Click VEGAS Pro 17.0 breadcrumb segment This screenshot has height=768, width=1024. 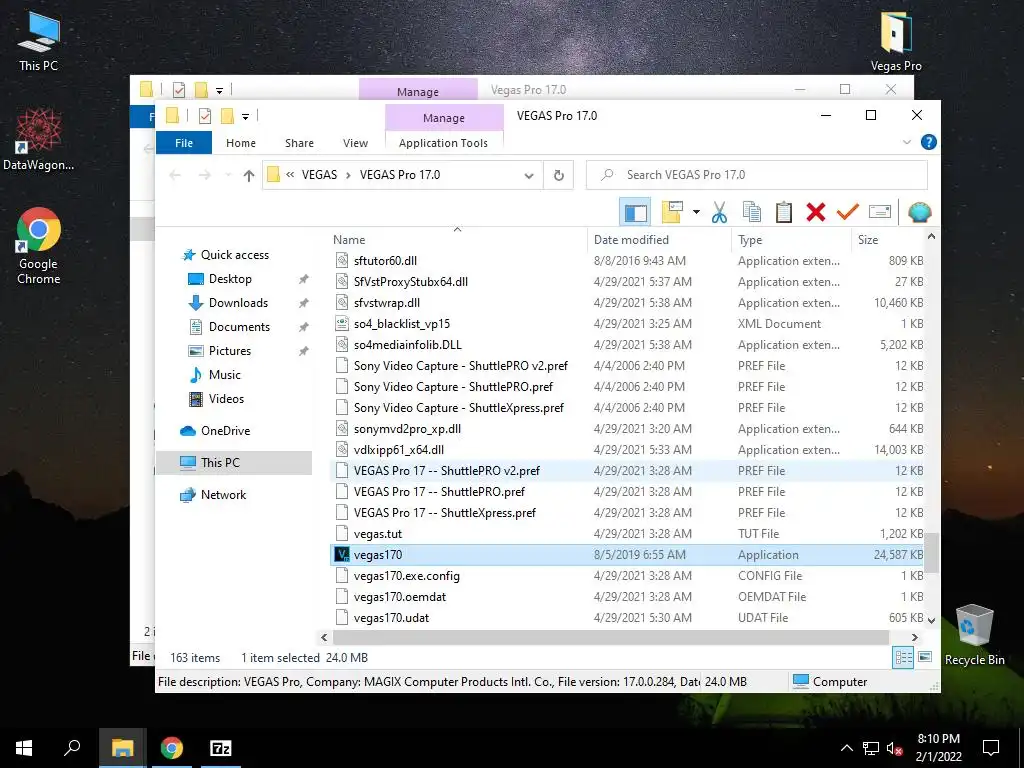[x=400, y=174]
